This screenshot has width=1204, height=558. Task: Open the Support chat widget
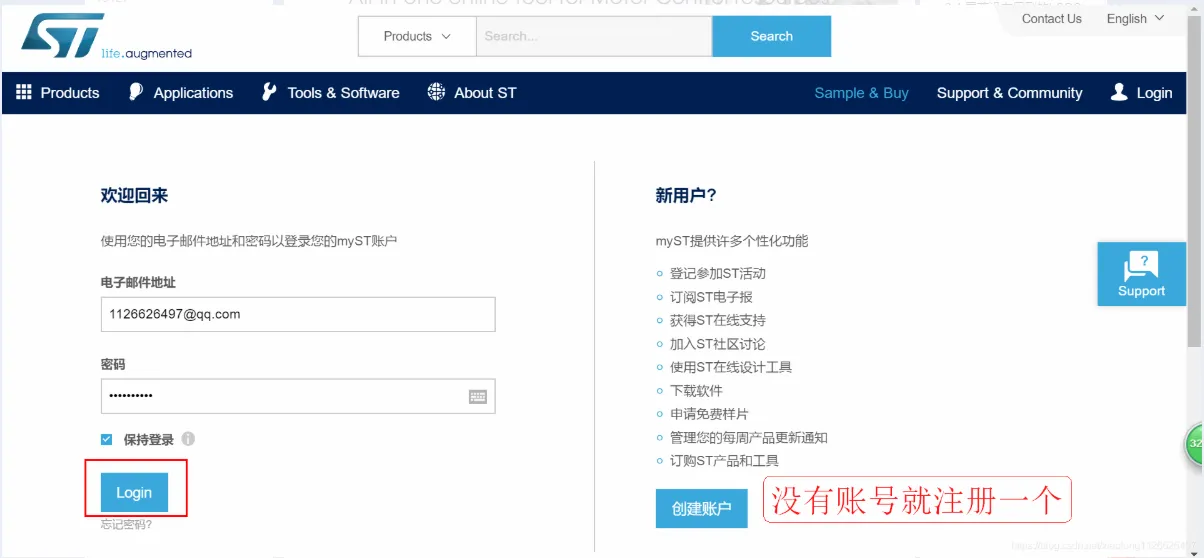[x=1141, y=274]
